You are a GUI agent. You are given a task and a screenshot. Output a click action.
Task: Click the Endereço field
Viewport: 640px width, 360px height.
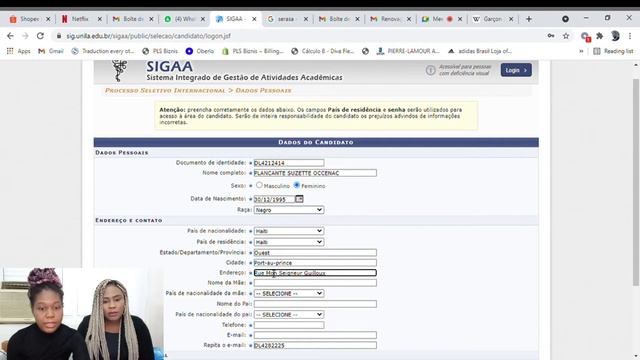pyautogui.click(x=315, y=273)
